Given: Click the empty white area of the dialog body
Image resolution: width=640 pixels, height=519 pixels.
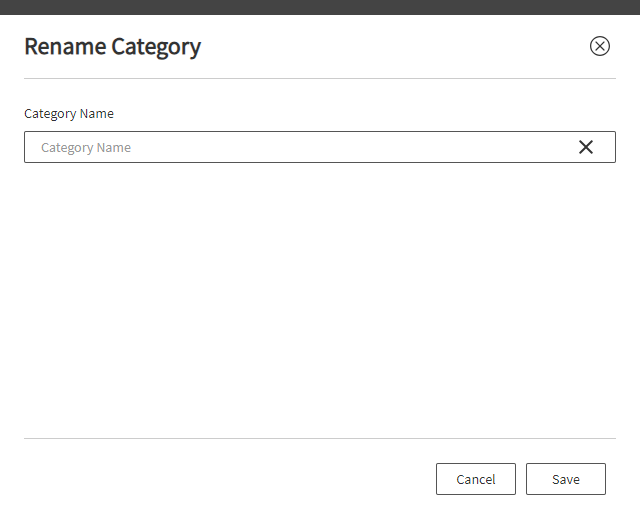Looking at the screenshot, I should click(320, 298).
